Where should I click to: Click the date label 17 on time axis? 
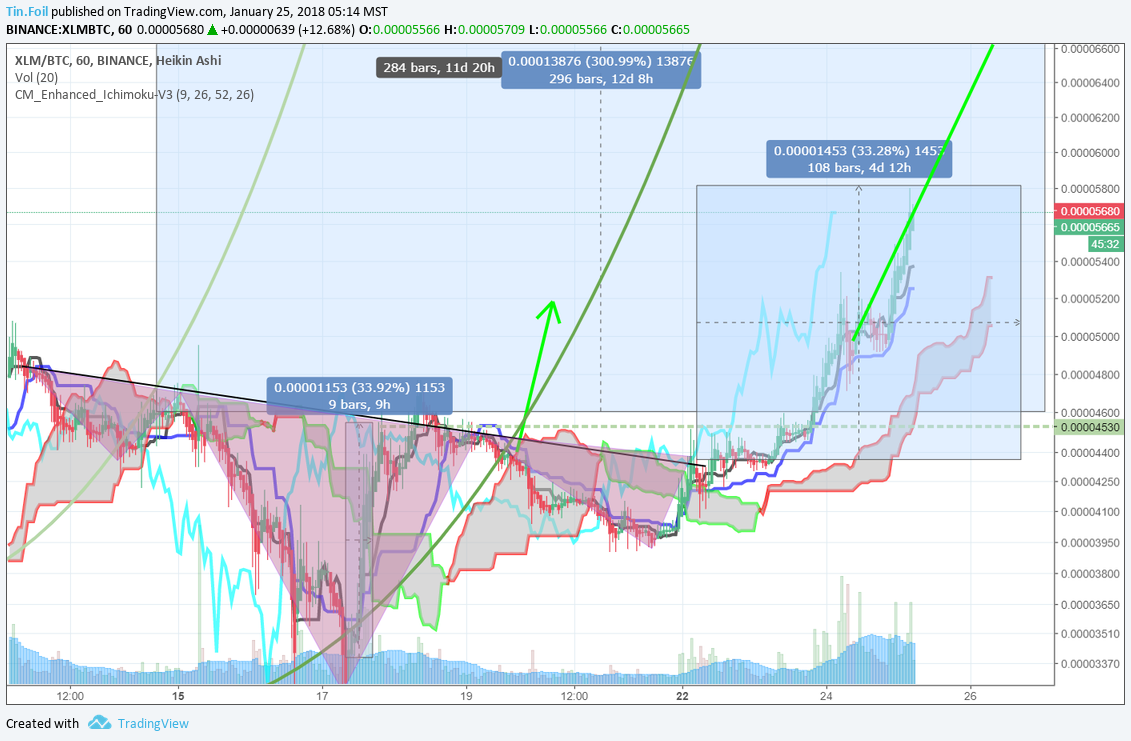(x=322, y=696)
